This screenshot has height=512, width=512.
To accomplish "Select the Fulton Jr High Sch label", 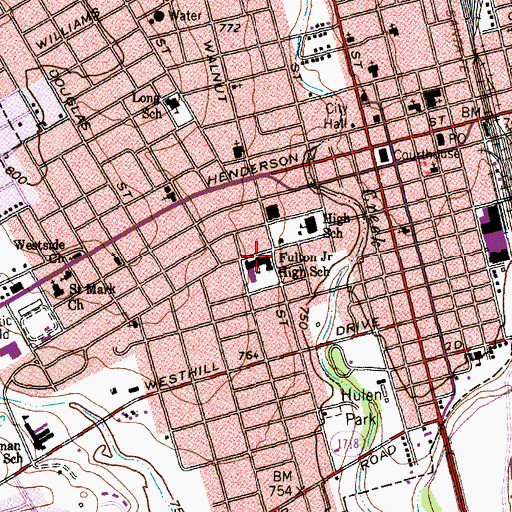I will pos(307,265).
